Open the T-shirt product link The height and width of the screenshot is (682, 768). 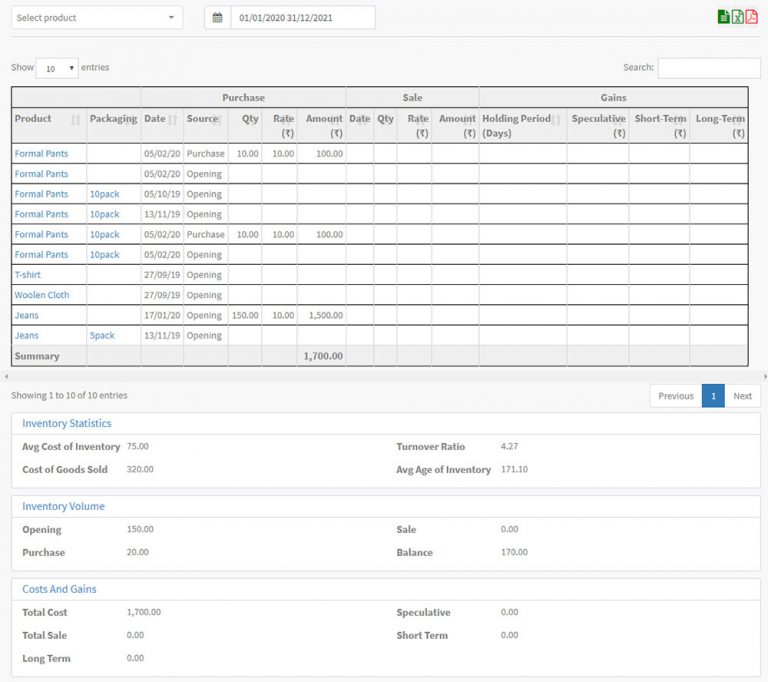[28, 275]
